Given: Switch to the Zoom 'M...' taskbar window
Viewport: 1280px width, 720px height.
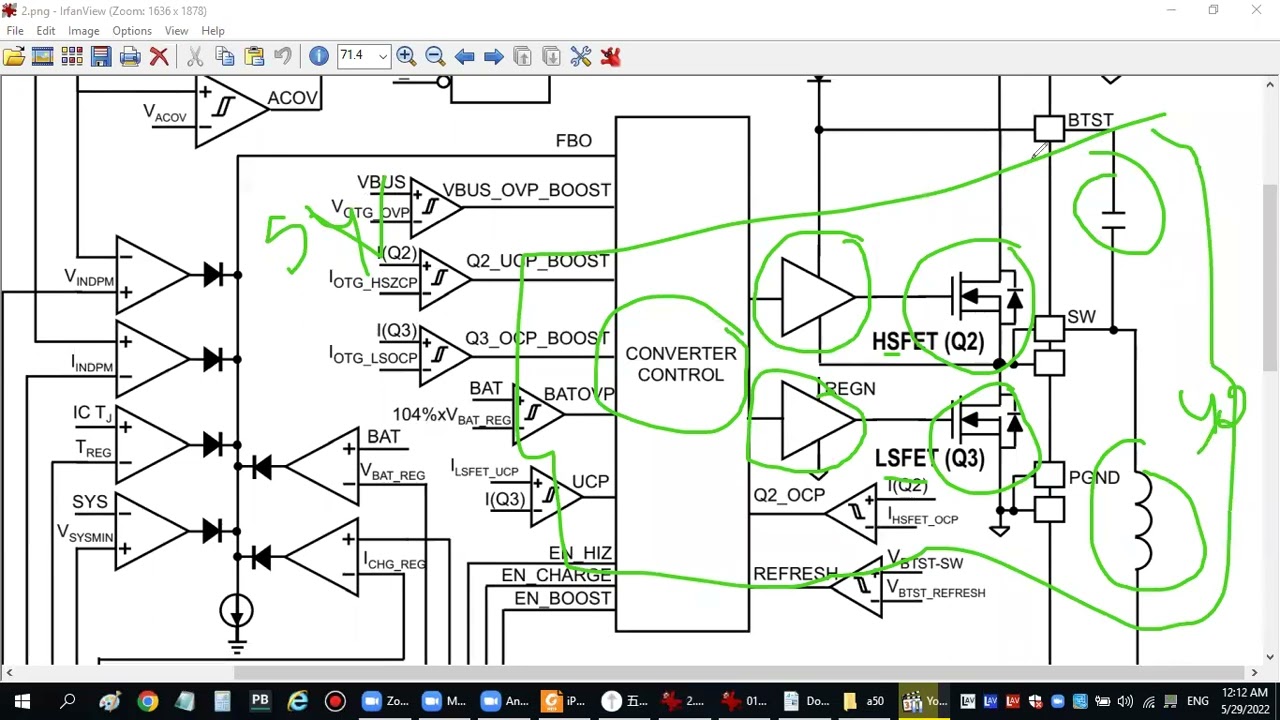Looking at the screenshot, I should (x=444, y=701).
